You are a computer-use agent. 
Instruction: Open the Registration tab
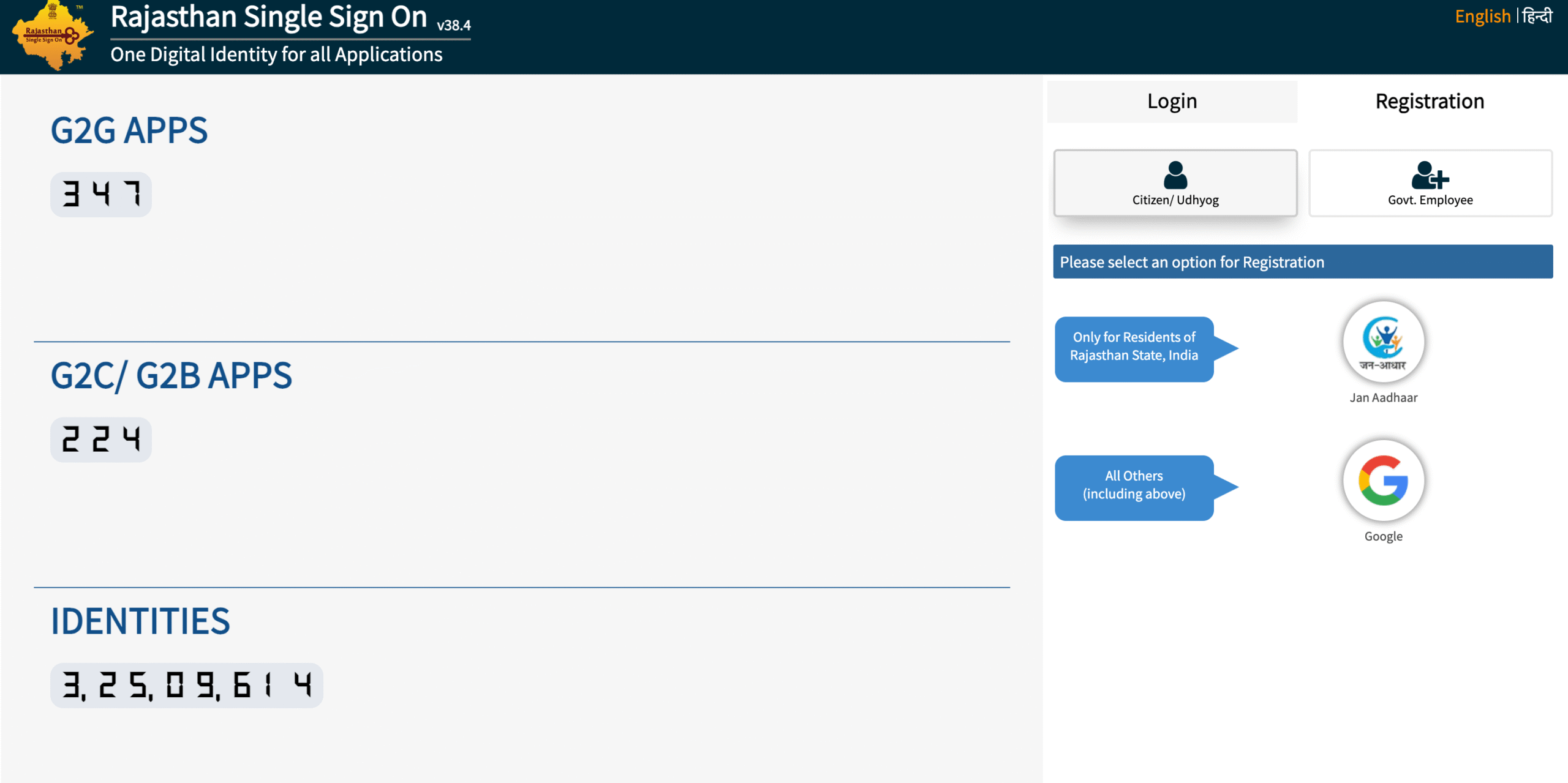point(1430,102)
